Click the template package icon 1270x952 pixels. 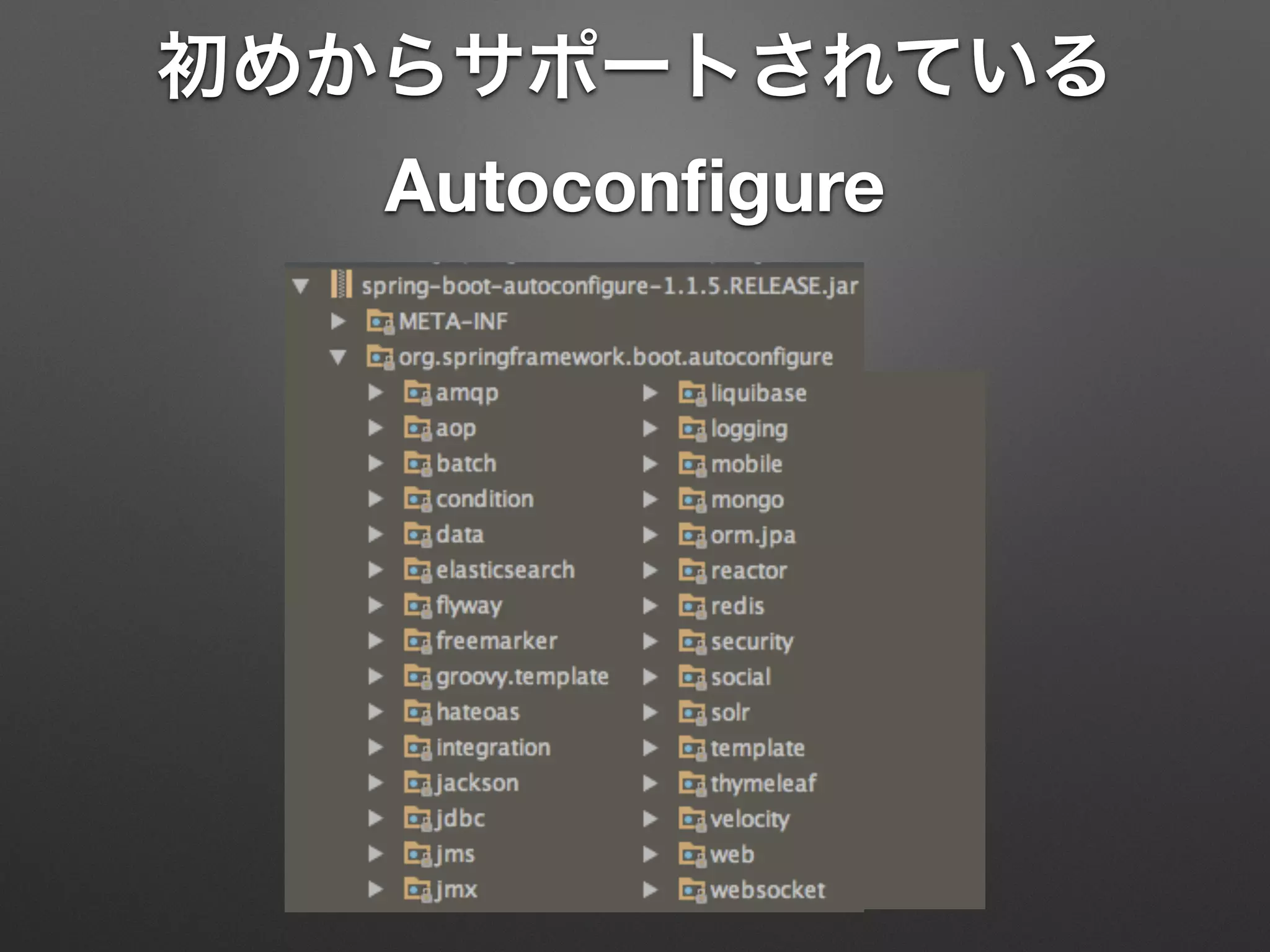click(x=692, y=749)
